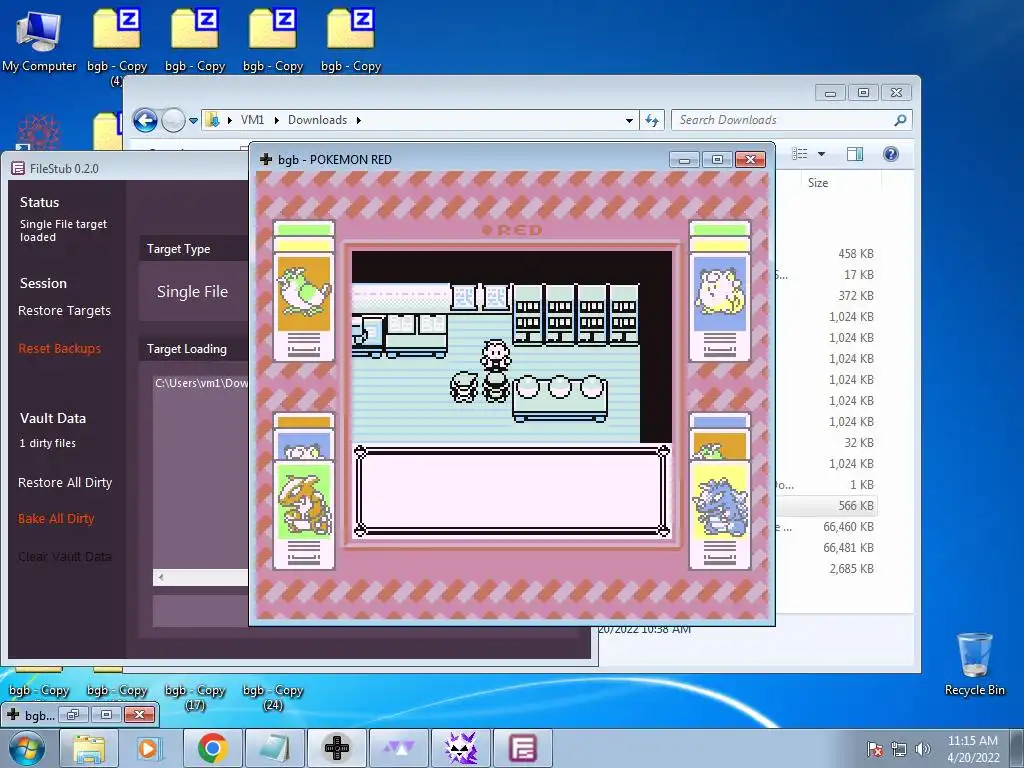The height and width of the screenshot is (768, 1024).
Task: Change view using the Explorer view icon
Action: pyautogui.click(x=800, y=154)
